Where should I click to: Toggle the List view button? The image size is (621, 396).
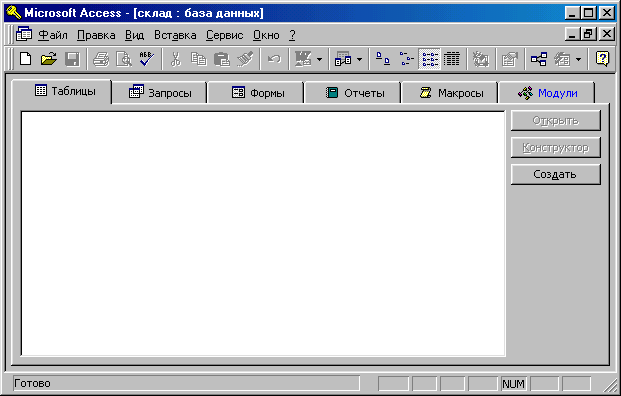[430, 59]
